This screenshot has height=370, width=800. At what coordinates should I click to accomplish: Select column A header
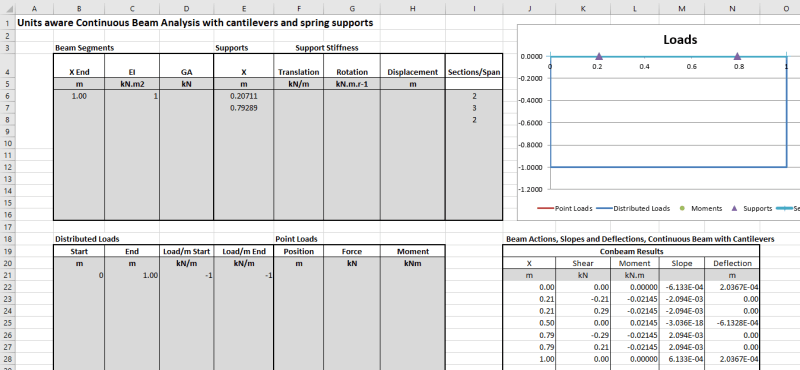[34, 8]
